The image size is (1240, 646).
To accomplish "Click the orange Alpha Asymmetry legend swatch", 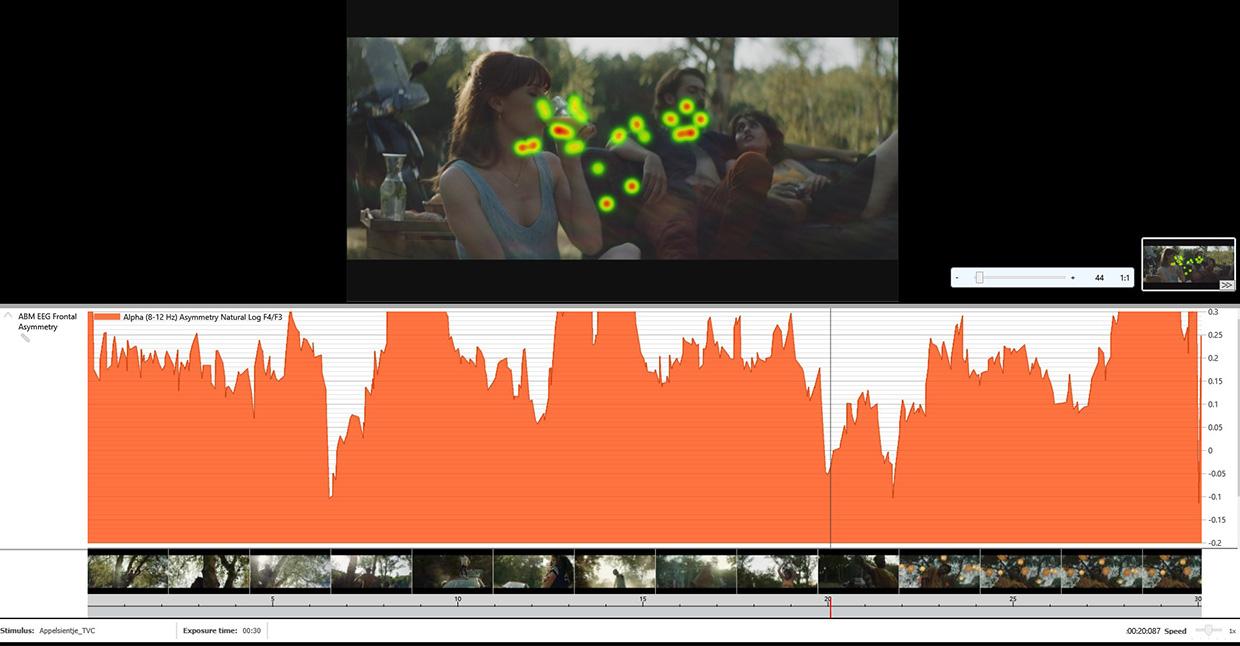I will [107, 317].
